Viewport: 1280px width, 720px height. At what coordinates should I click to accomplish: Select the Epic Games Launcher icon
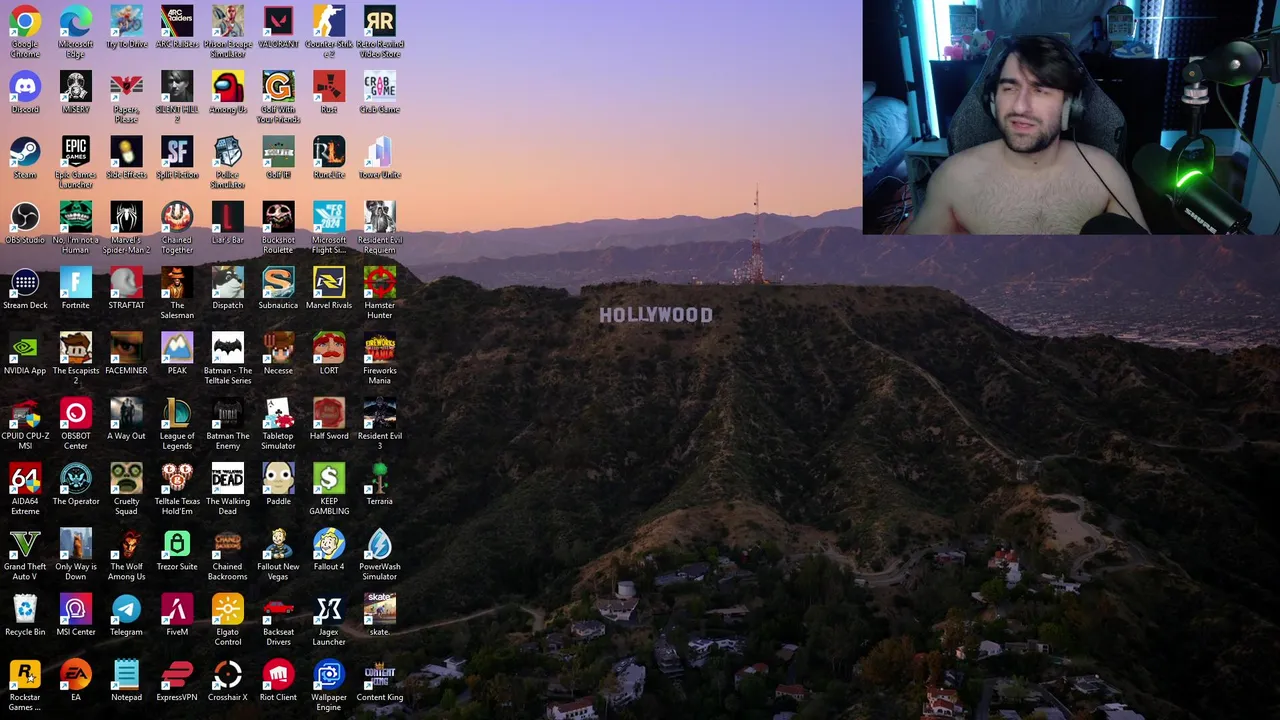tap(76, 152)
